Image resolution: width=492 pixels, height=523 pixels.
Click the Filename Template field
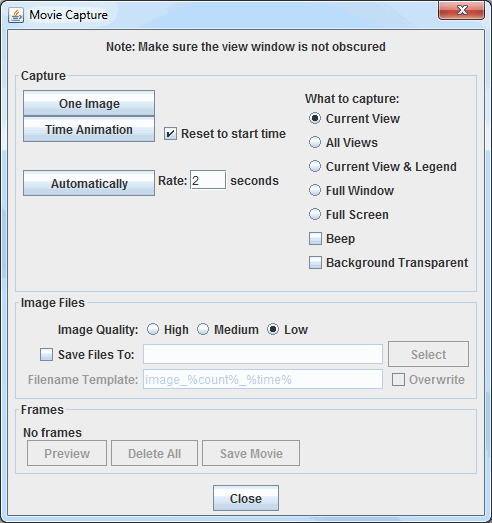point(263,379)
